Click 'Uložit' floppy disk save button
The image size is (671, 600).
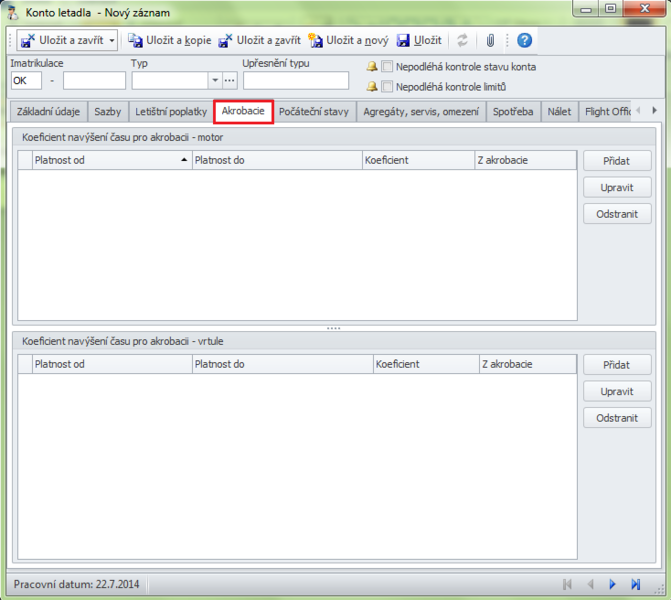pyautogui.click(x=419, y=41)
